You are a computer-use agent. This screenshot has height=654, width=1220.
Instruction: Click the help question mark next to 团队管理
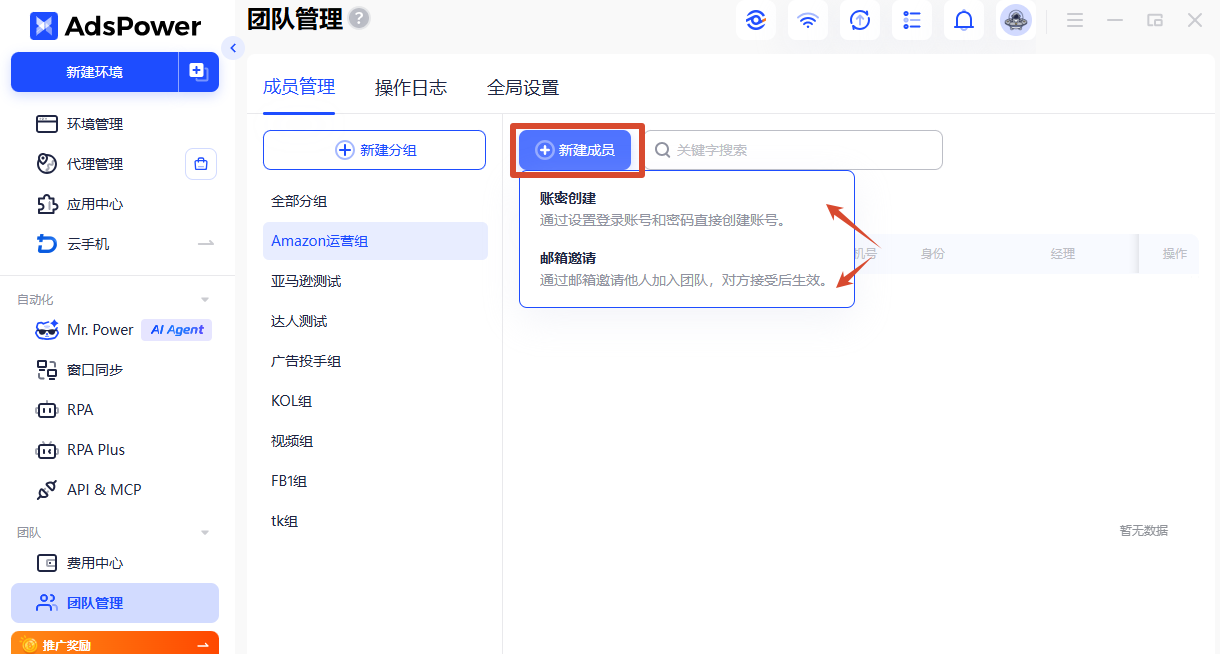point(359,18)
